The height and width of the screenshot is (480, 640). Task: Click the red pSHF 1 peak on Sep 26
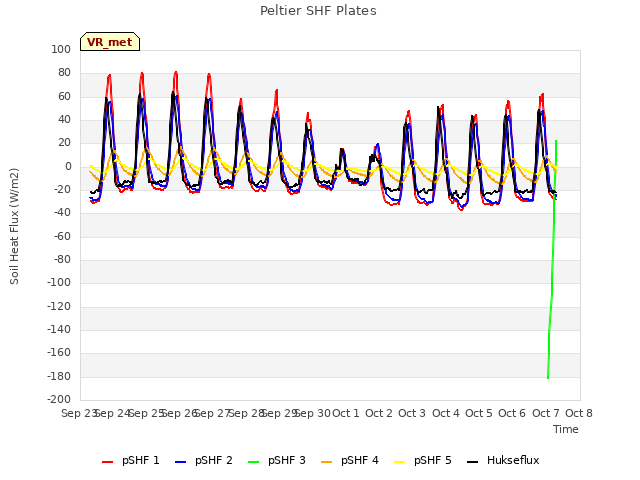tap(176, 73)
